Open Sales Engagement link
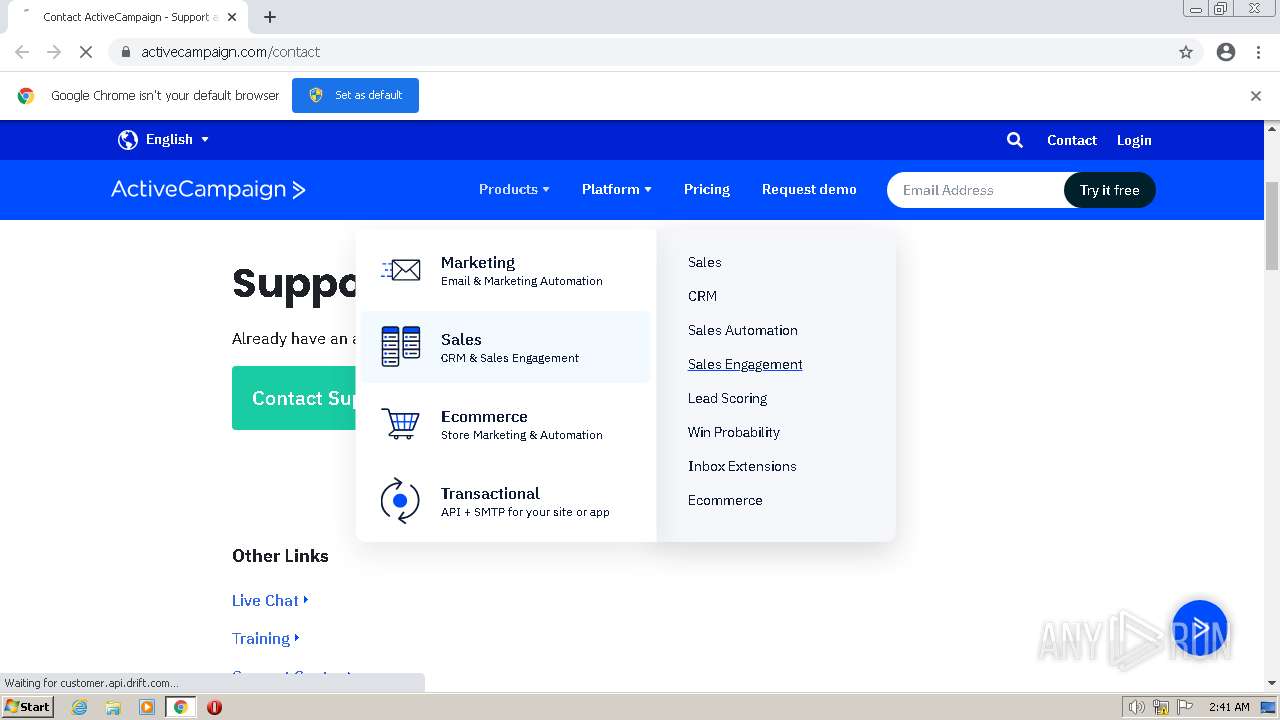Screen dimensions: 1280x720 [745, 364]
